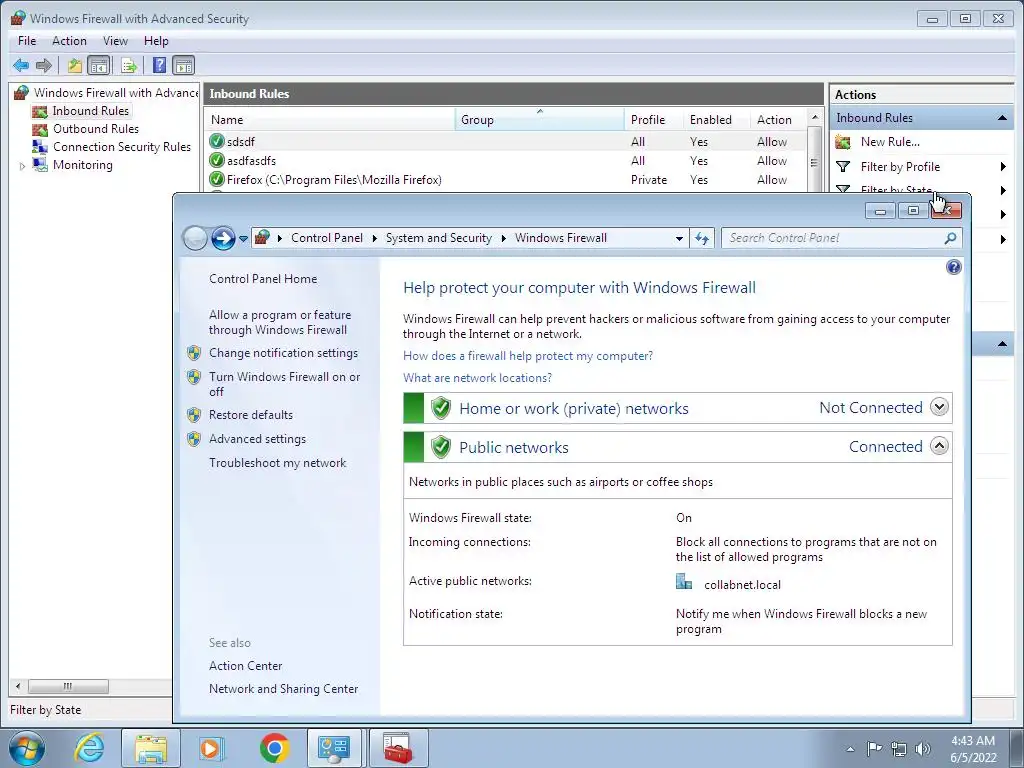This screenshot has height=768, width=1024.
Task: Open Change notification settings
Action: pyautogui.click(x=283, y=353)
